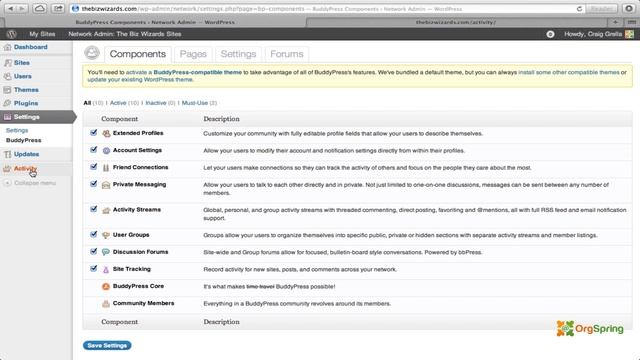Click the Private Messaging envelope icon

(106, 185)
